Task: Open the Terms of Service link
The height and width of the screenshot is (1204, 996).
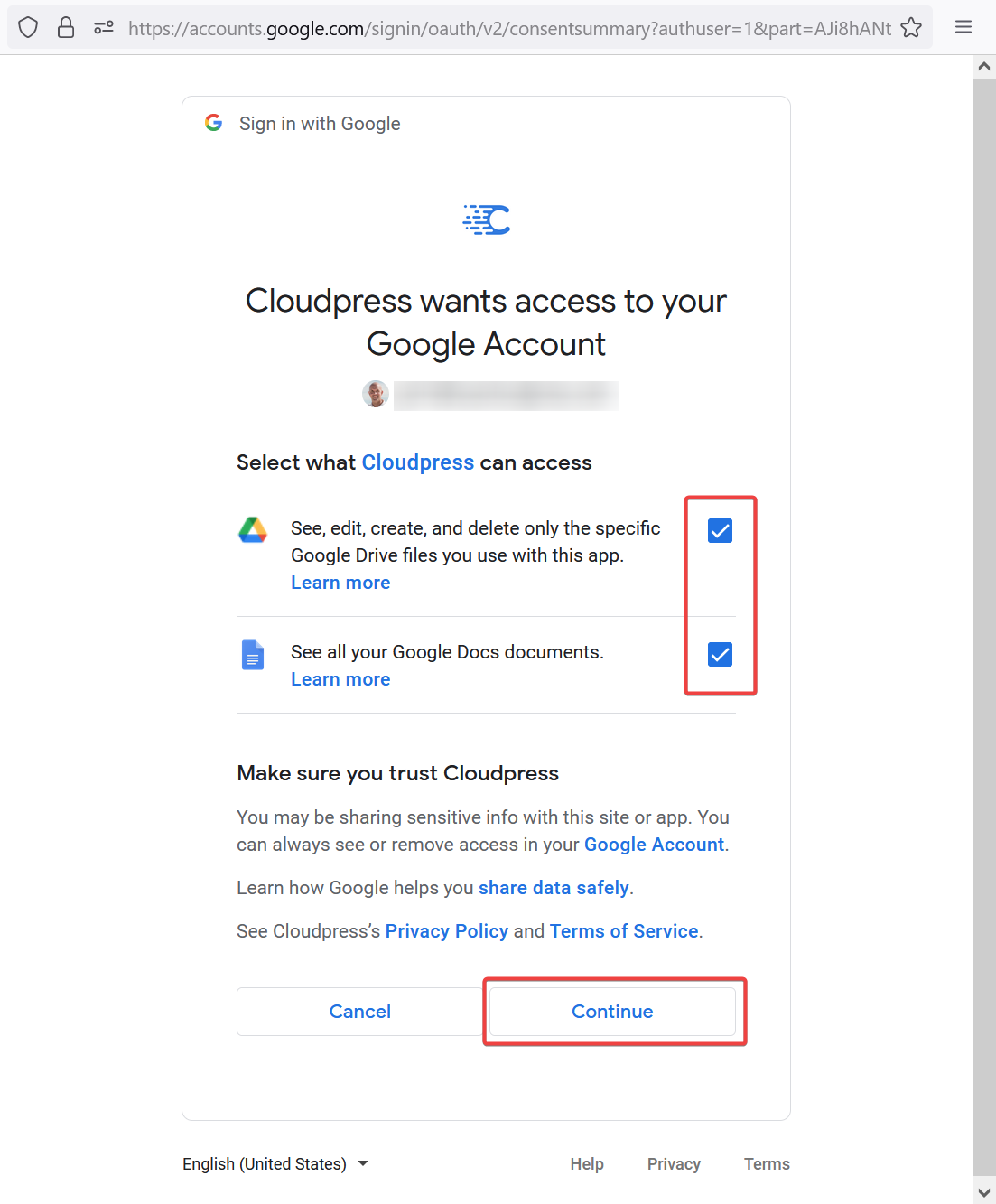Action: [624, 931]
